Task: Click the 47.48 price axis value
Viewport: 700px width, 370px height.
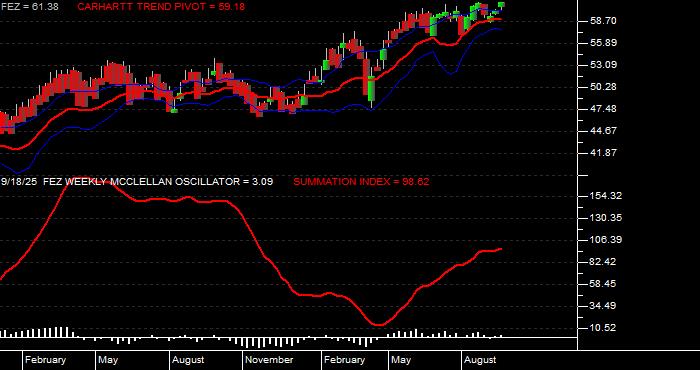Action: click(x=604, y=109)
